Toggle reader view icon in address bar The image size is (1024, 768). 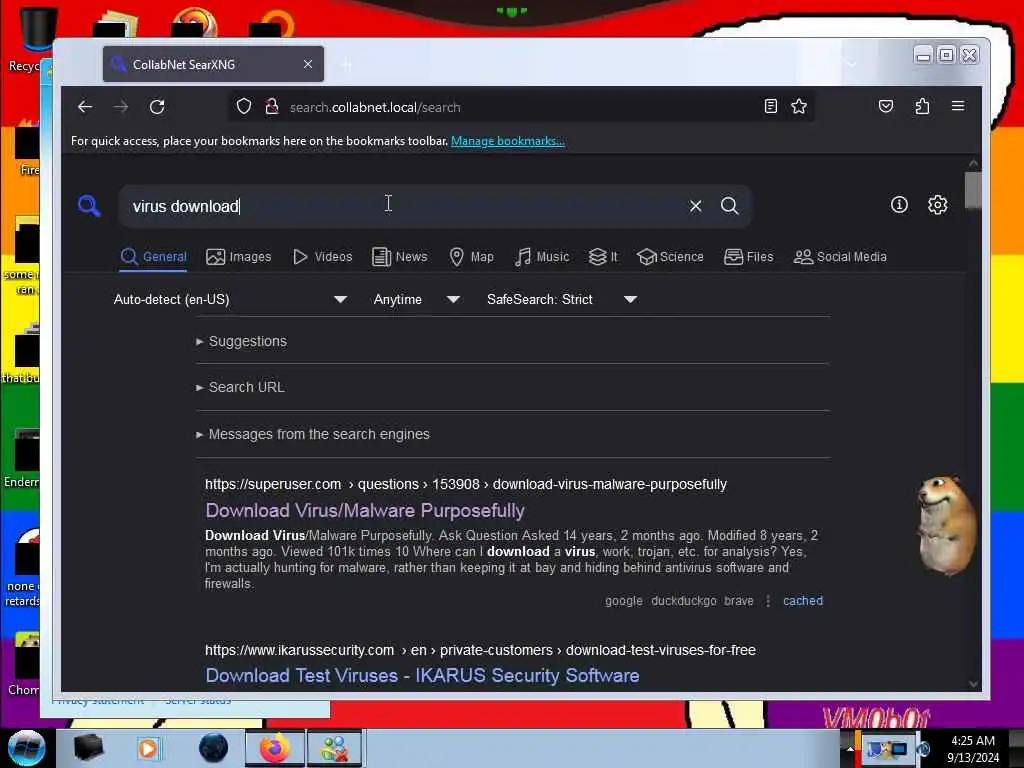(x=771, y=106)
